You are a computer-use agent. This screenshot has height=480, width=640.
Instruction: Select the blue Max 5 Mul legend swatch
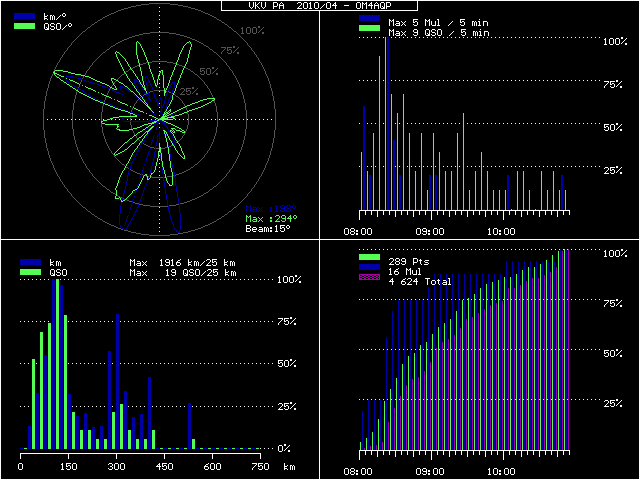click(369, 20)
